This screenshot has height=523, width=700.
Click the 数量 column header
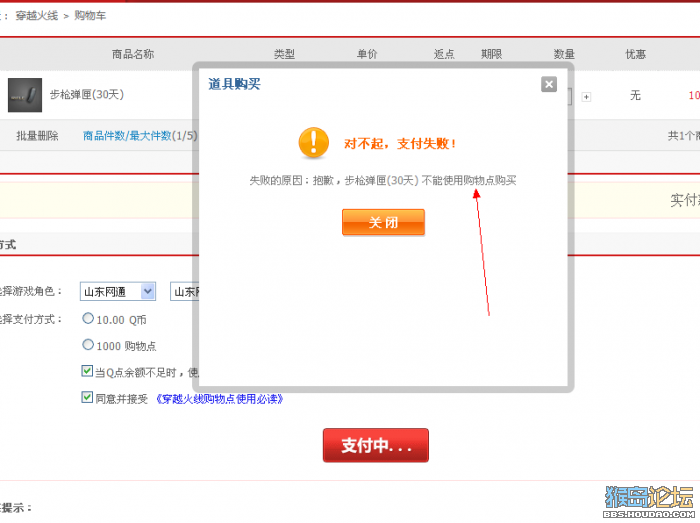564,54
